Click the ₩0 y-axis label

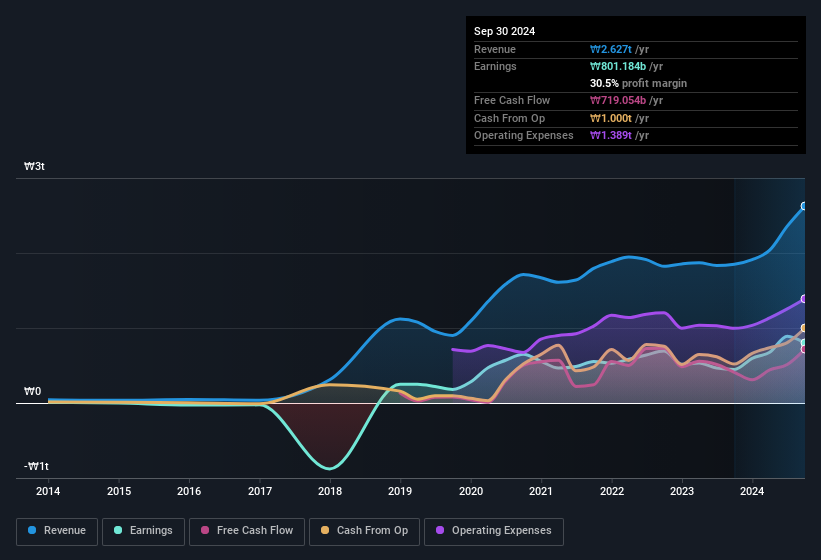coord(32,391)
